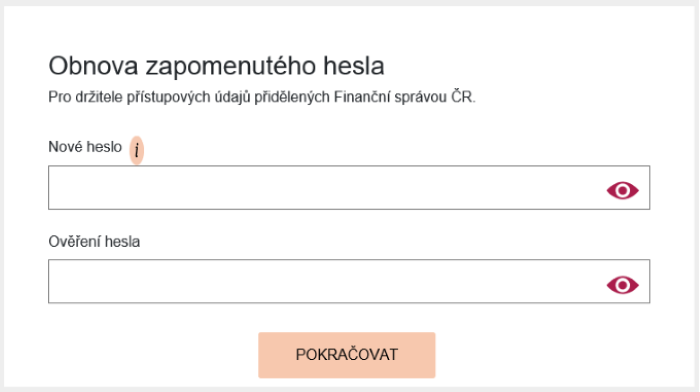Click the POKRAČOVAT button
The width and height of the screenshot is (700, 392).
coord(346,355)
